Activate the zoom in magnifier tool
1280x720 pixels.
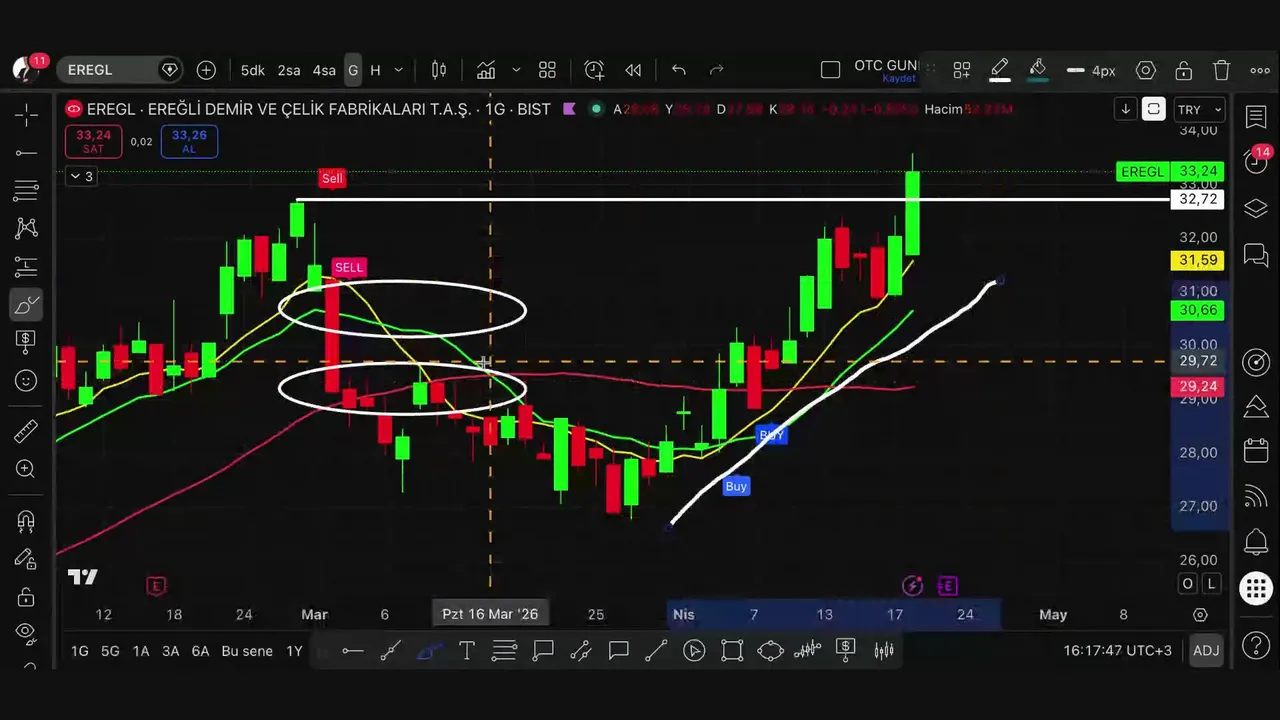pyautogui.click(x=27, y=469)
